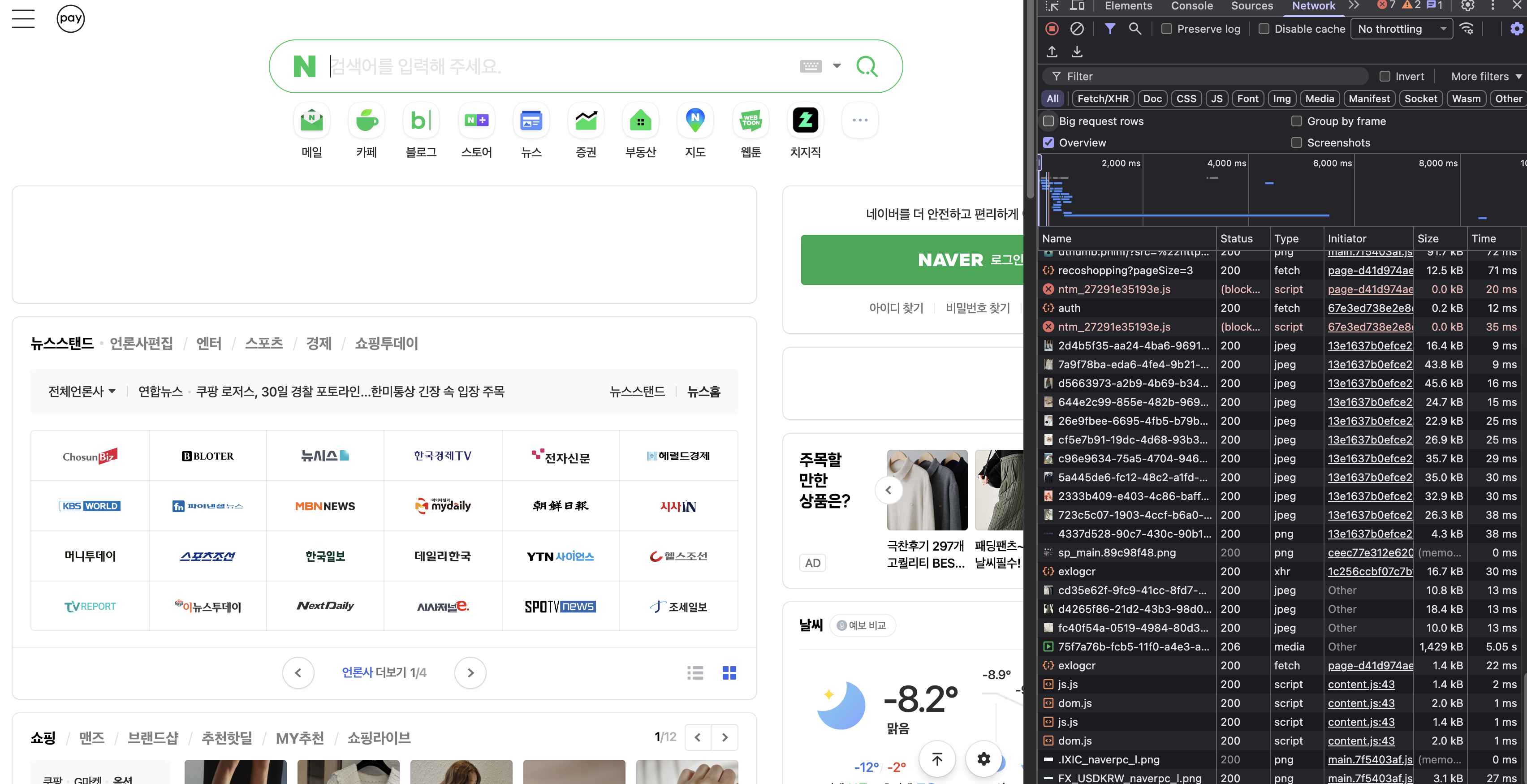Uncheck the Overview checkbox

[x=1048, y=142]
